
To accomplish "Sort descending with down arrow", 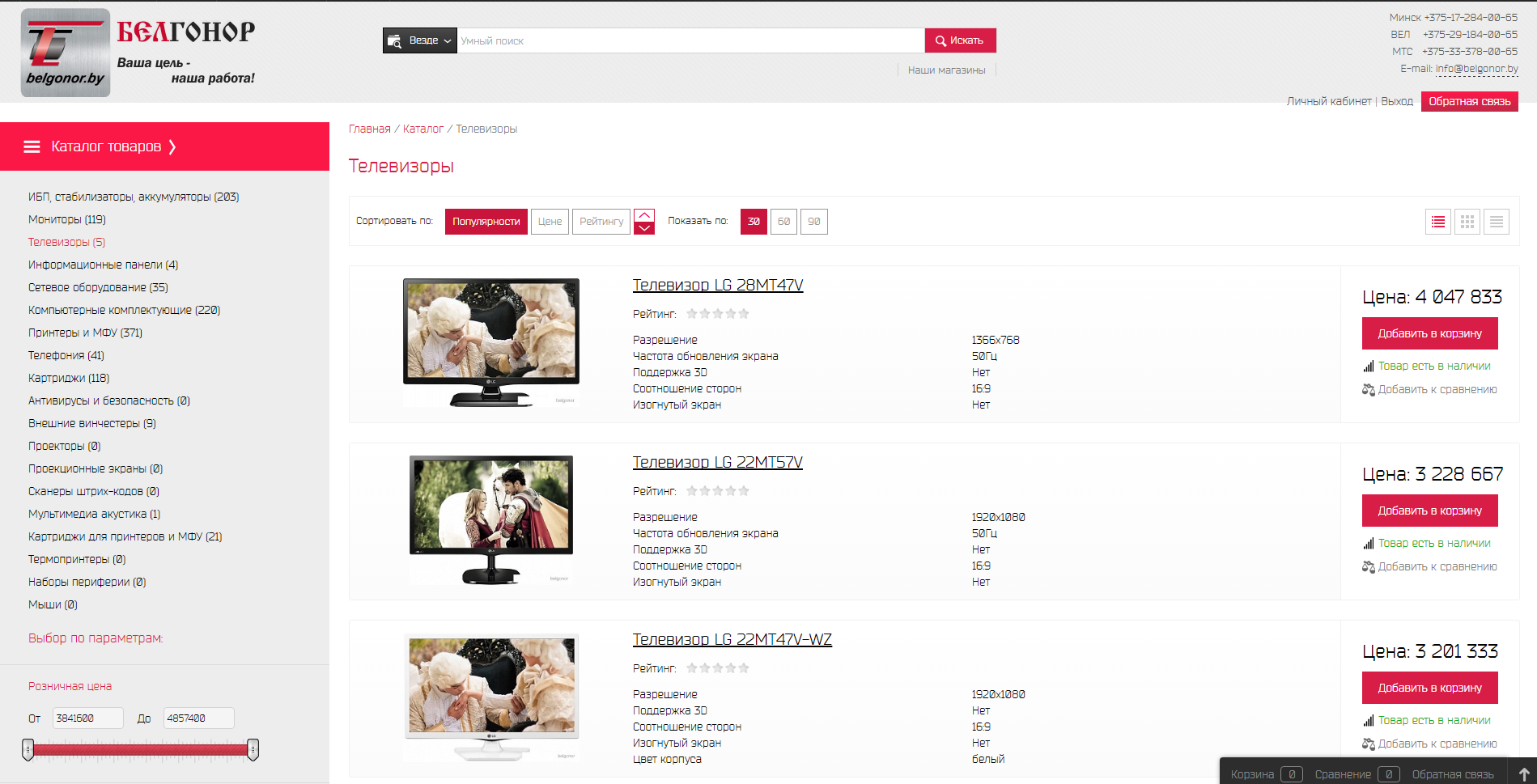I will tap(644, 228).
